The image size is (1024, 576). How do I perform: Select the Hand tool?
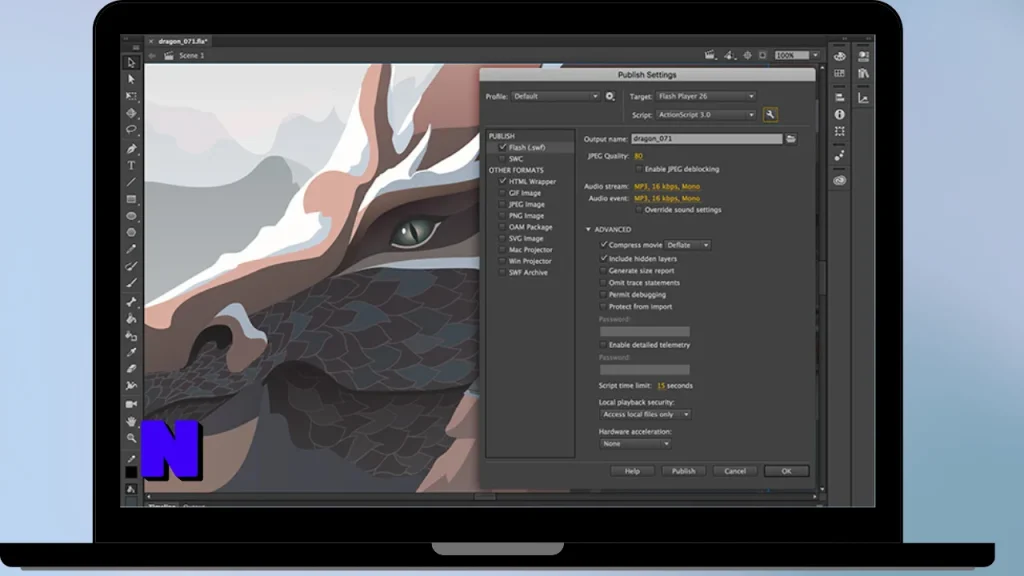(x=131, y=421)
